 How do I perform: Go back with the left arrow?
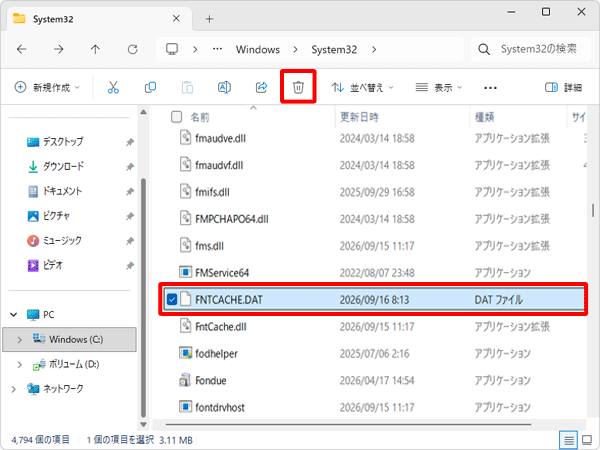pos(22,49)
